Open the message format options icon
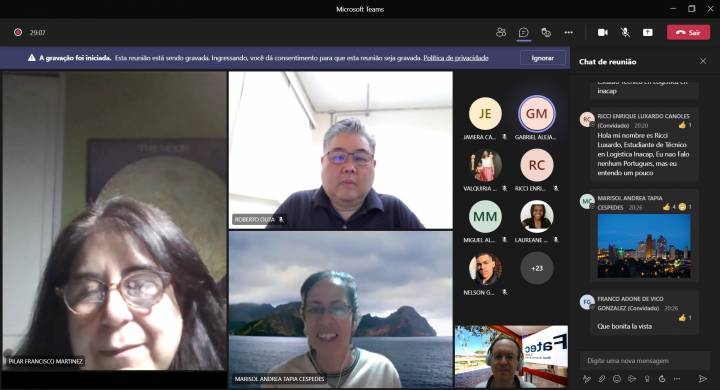Viewport: 720px width, 390px height. 587,379
